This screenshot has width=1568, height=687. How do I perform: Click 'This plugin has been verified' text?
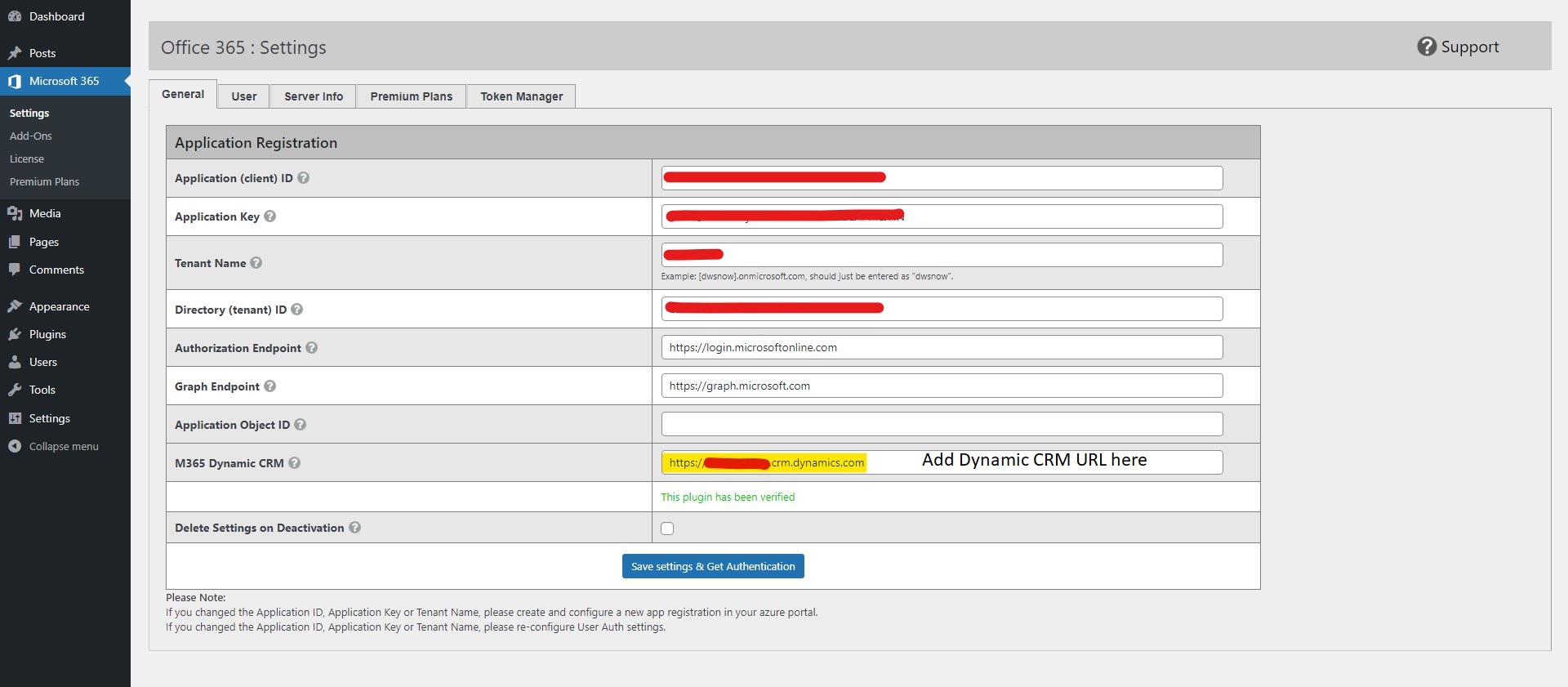click(728, 497)
